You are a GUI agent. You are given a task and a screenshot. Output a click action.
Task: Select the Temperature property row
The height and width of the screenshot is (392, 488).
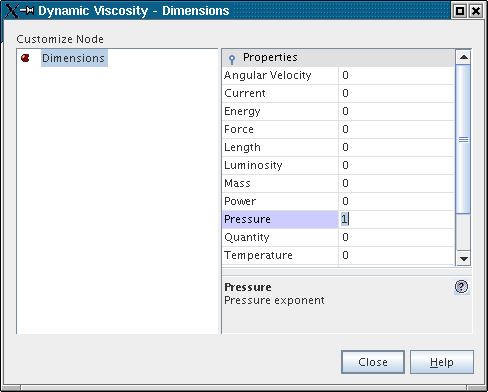click(338, 255)
